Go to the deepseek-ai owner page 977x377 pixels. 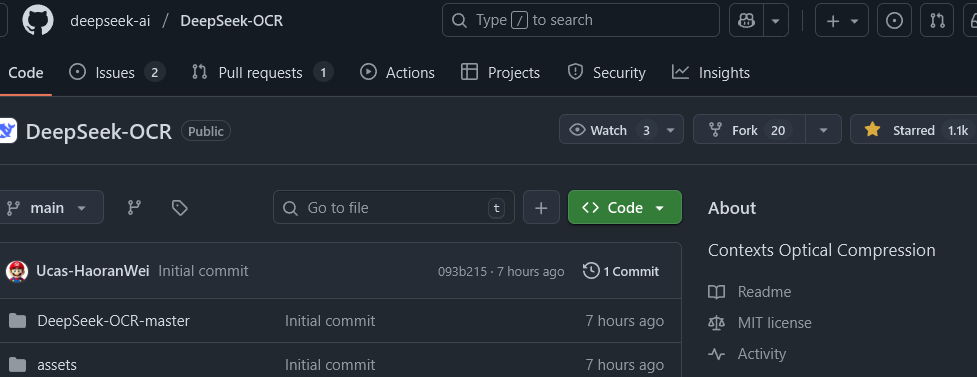110,21
